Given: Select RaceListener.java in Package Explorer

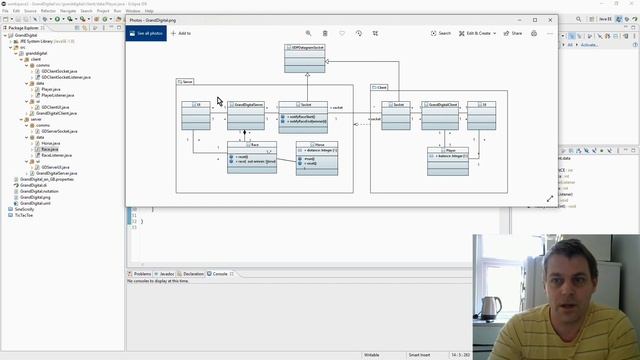Looking at the screenshot, I should point(56,156).
